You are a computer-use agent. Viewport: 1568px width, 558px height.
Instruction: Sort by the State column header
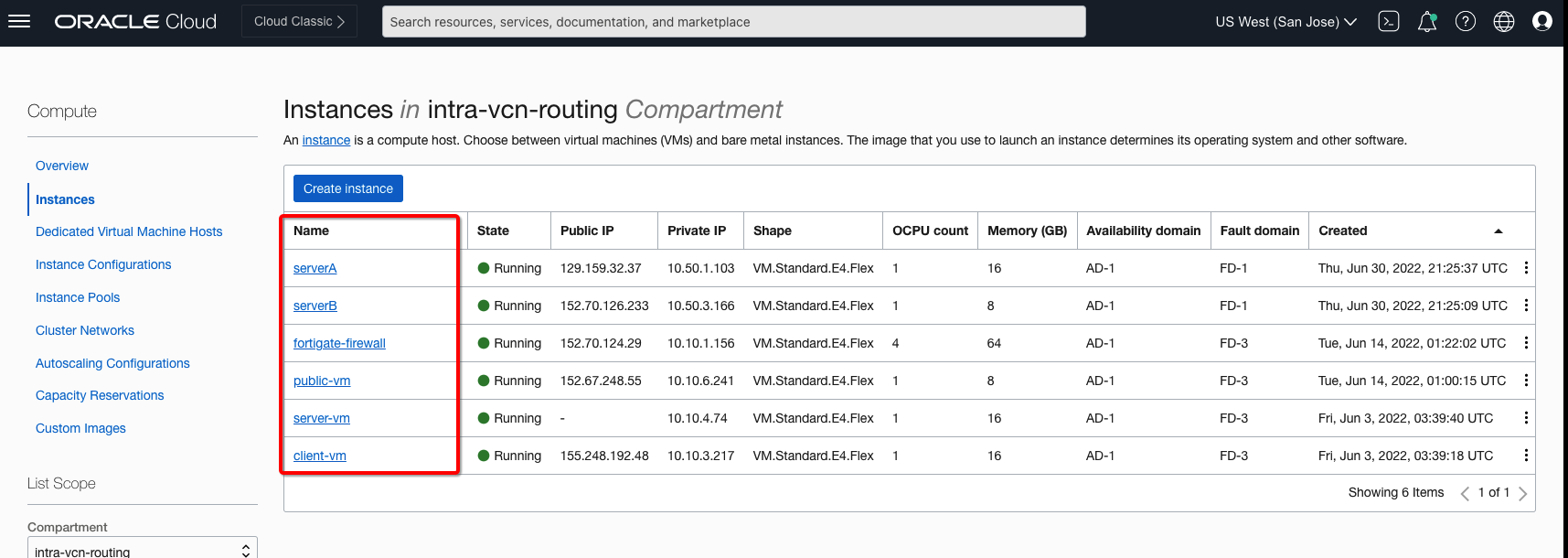pyautogui.click(x=493, y=231)
